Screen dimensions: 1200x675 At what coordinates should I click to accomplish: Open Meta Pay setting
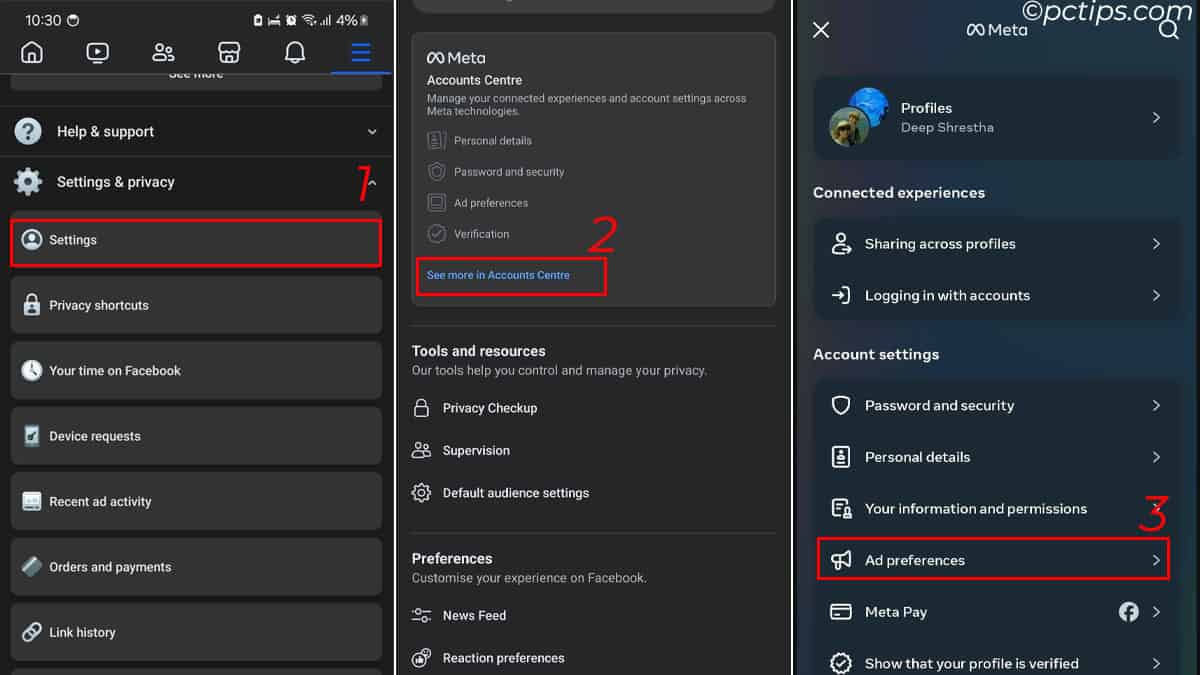[x=996, y=612]
